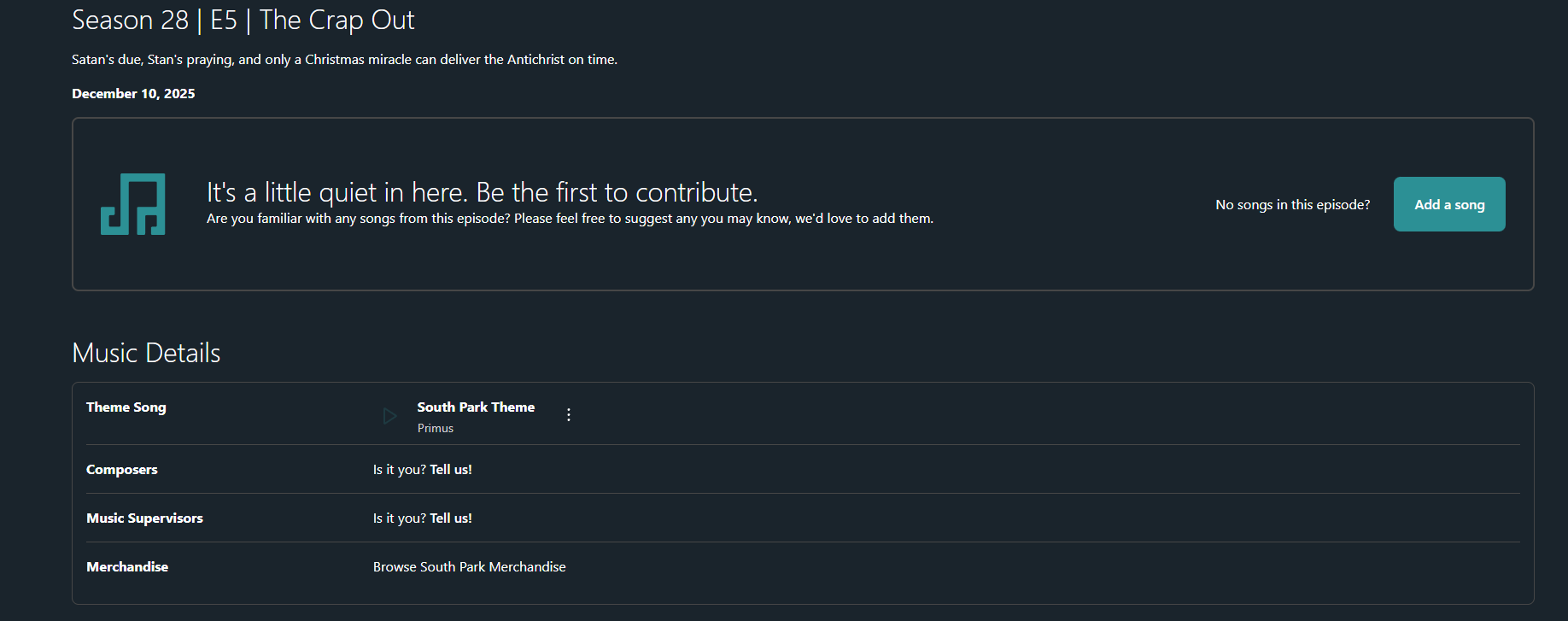Click the episode synopsis about Satan and Stan
The width and height of the screenshot is (1568, 621).
point(344,60)
